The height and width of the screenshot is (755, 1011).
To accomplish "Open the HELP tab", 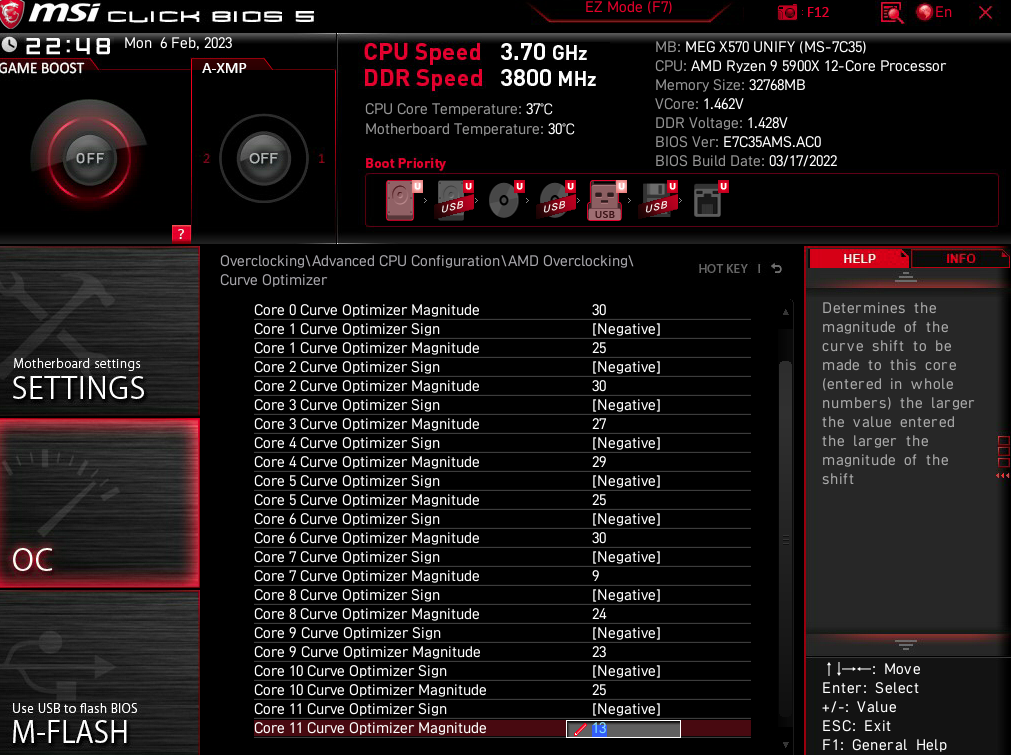I will tap(859, 259).
